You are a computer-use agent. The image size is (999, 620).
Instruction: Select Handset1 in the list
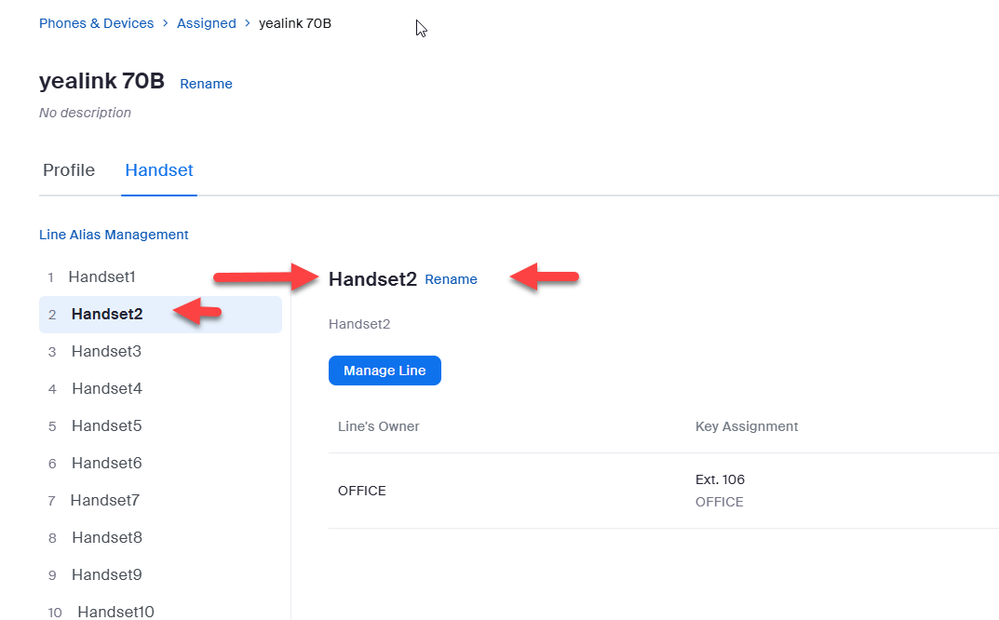coord(101,277)
